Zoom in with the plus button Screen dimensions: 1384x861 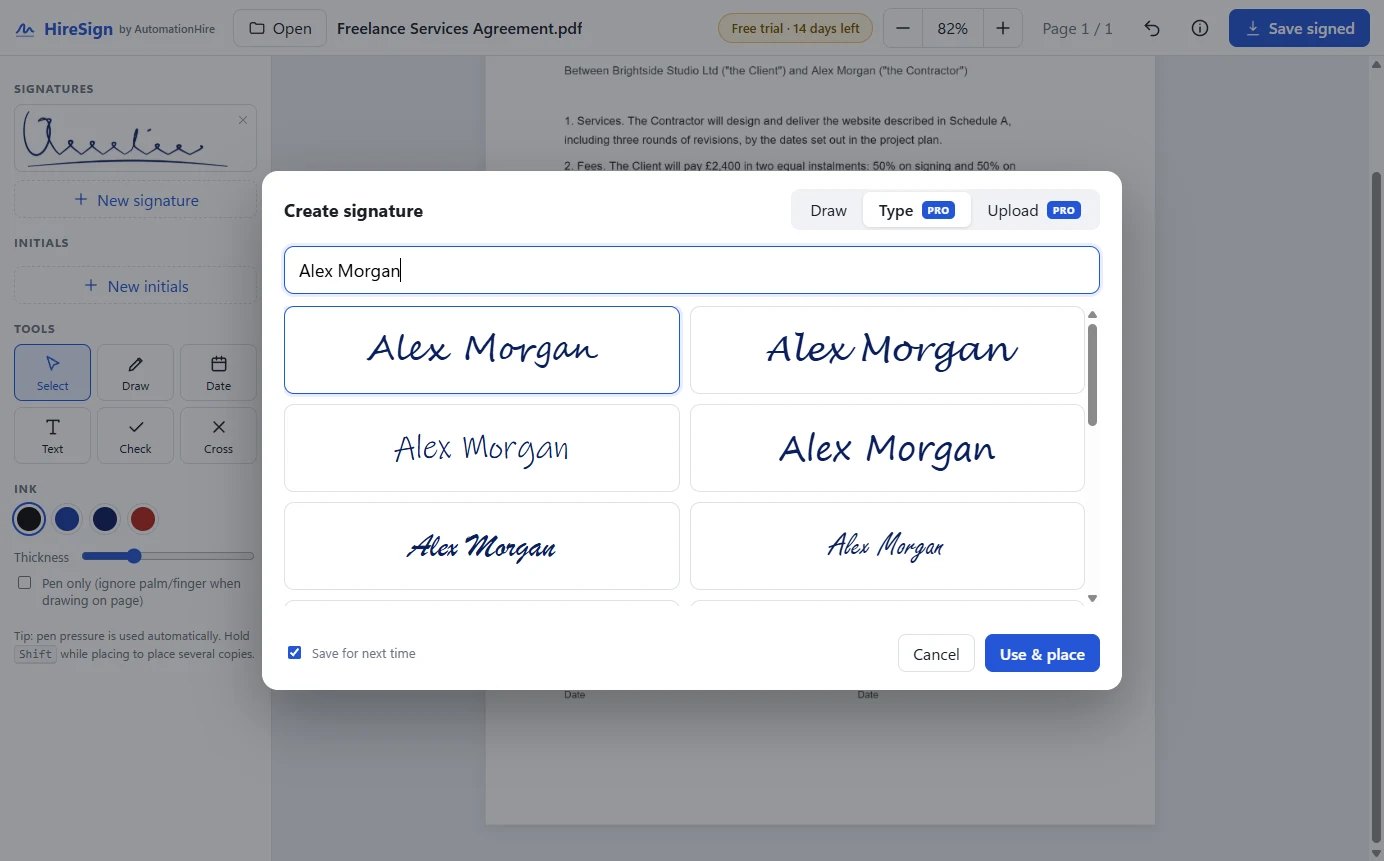(x=1003, y=28)
